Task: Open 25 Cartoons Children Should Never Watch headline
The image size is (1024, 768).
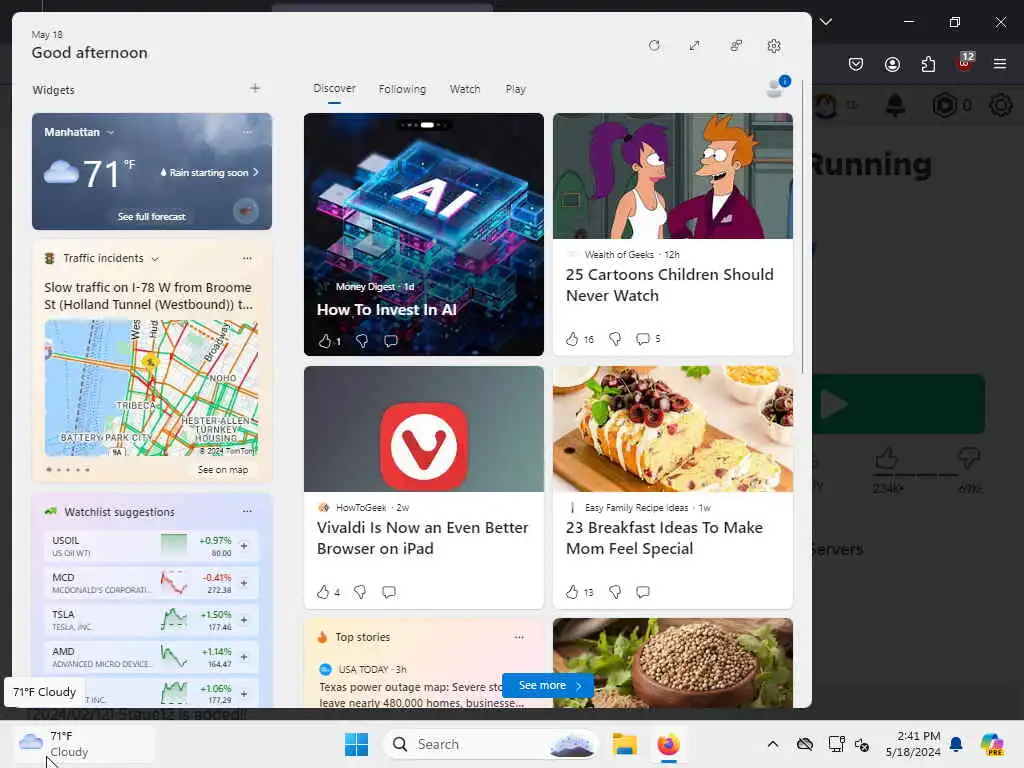Action: click(x=669, y=285)
